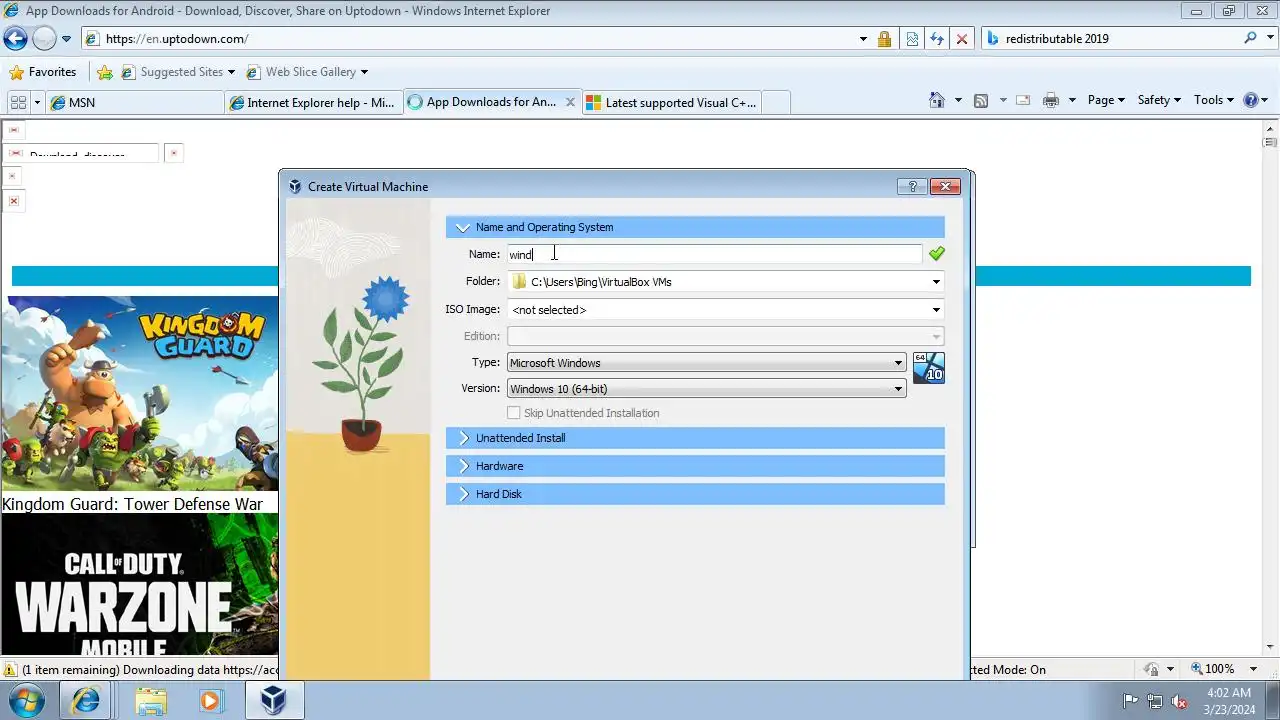Screen dimensions: 1280x720
Task: Click Internet Explorer taskbar icon
Action: coord(86,700)
